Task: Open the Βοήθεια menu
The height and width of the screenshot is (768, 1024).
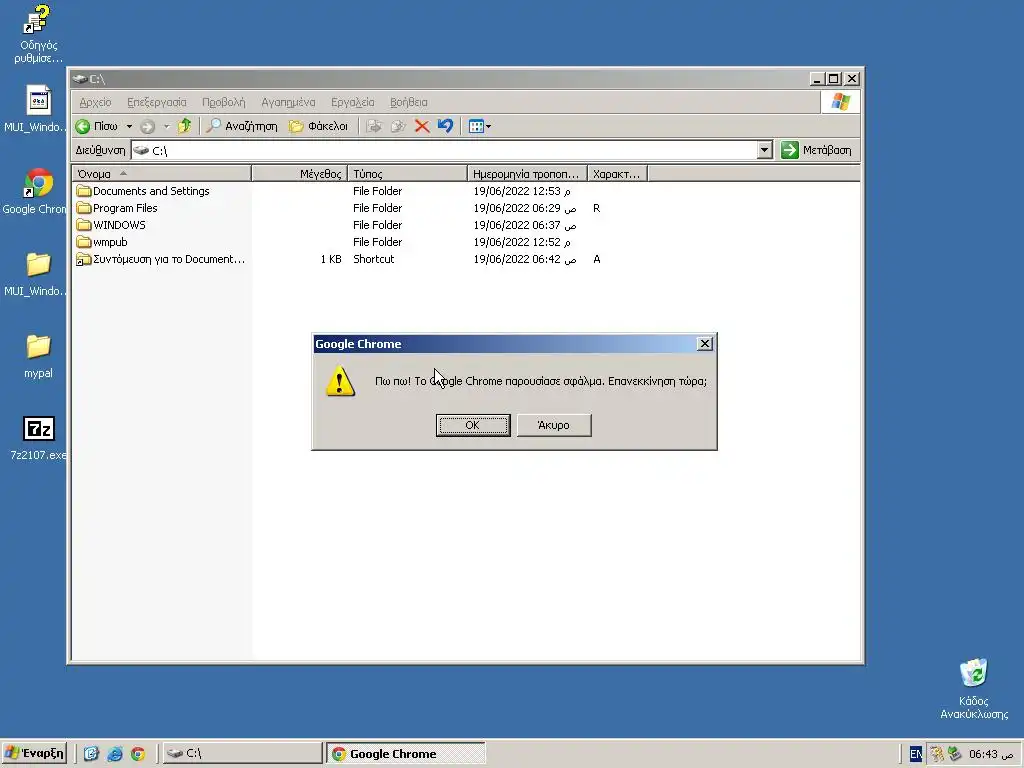Action: point(409,102)
